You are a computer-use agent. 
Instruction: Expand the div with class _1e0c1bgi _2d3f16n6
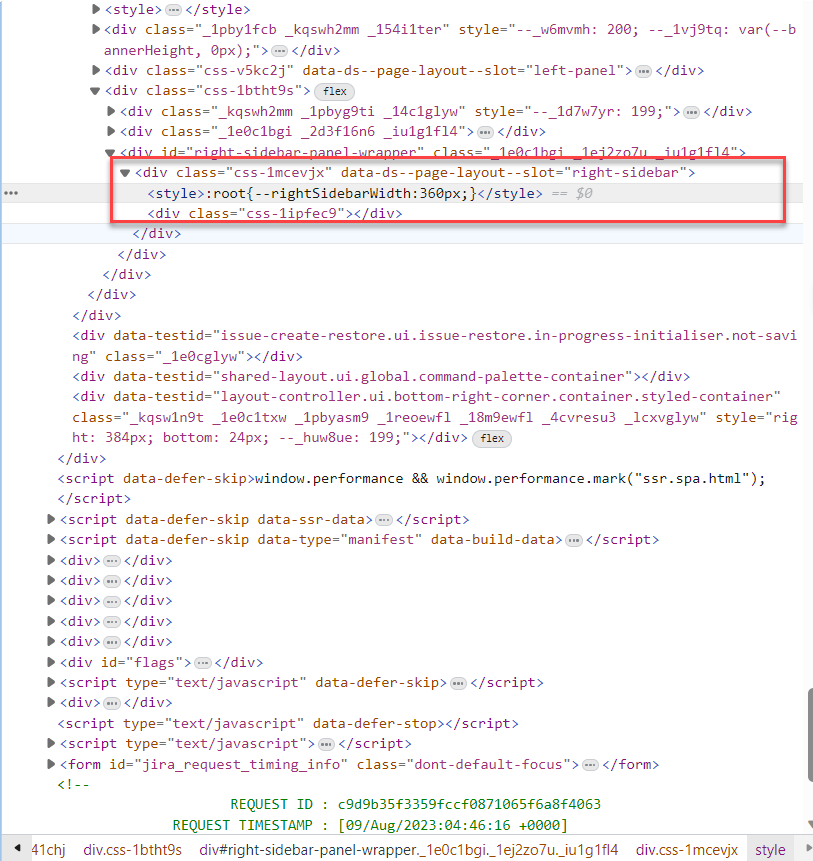pos(111,131)
